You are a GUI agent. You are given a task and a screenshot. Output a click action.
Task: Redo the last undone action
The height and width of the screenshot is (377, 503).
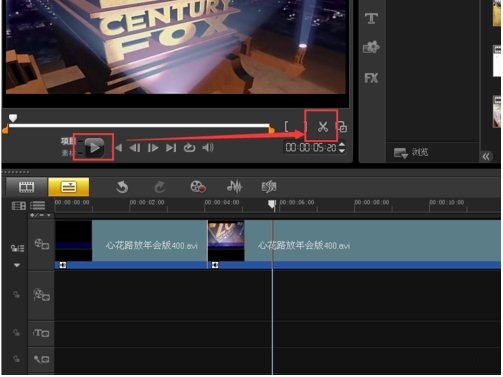pyautogui.click(x=160, y=187)
